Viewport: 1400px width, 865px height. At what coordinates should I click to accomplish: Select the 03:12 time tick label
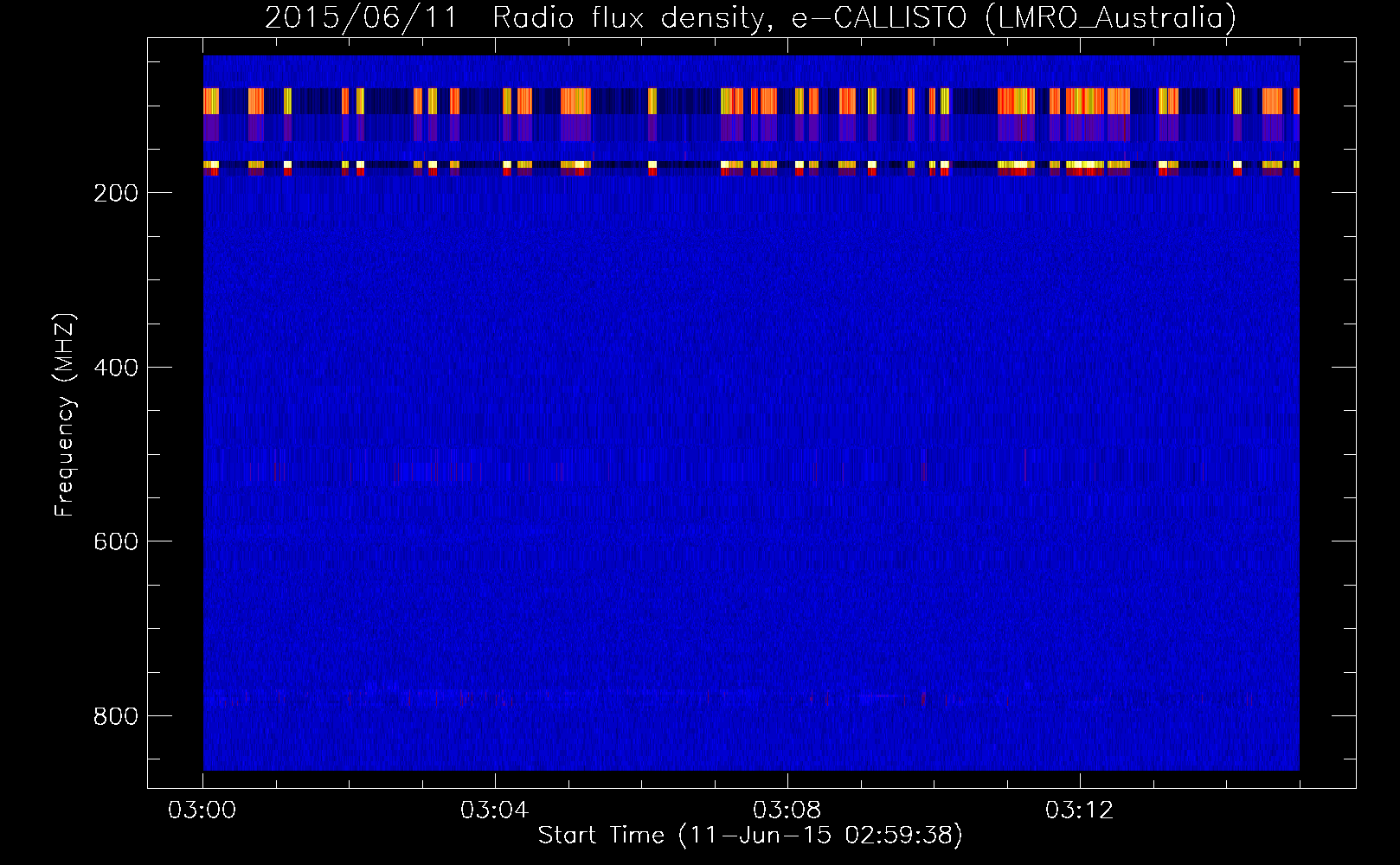[1080, 811]
